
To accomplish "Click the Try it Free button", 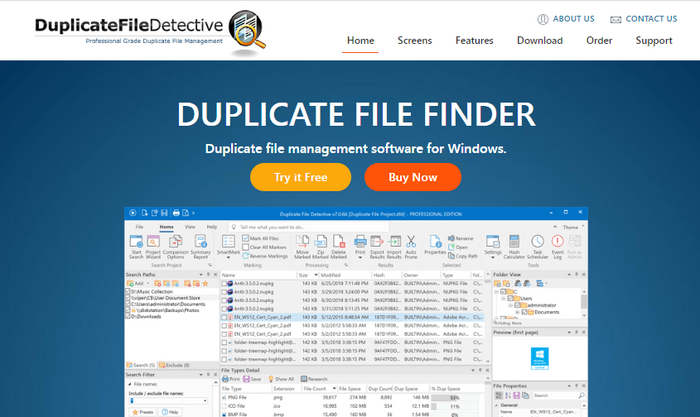I will click(300, 177).
